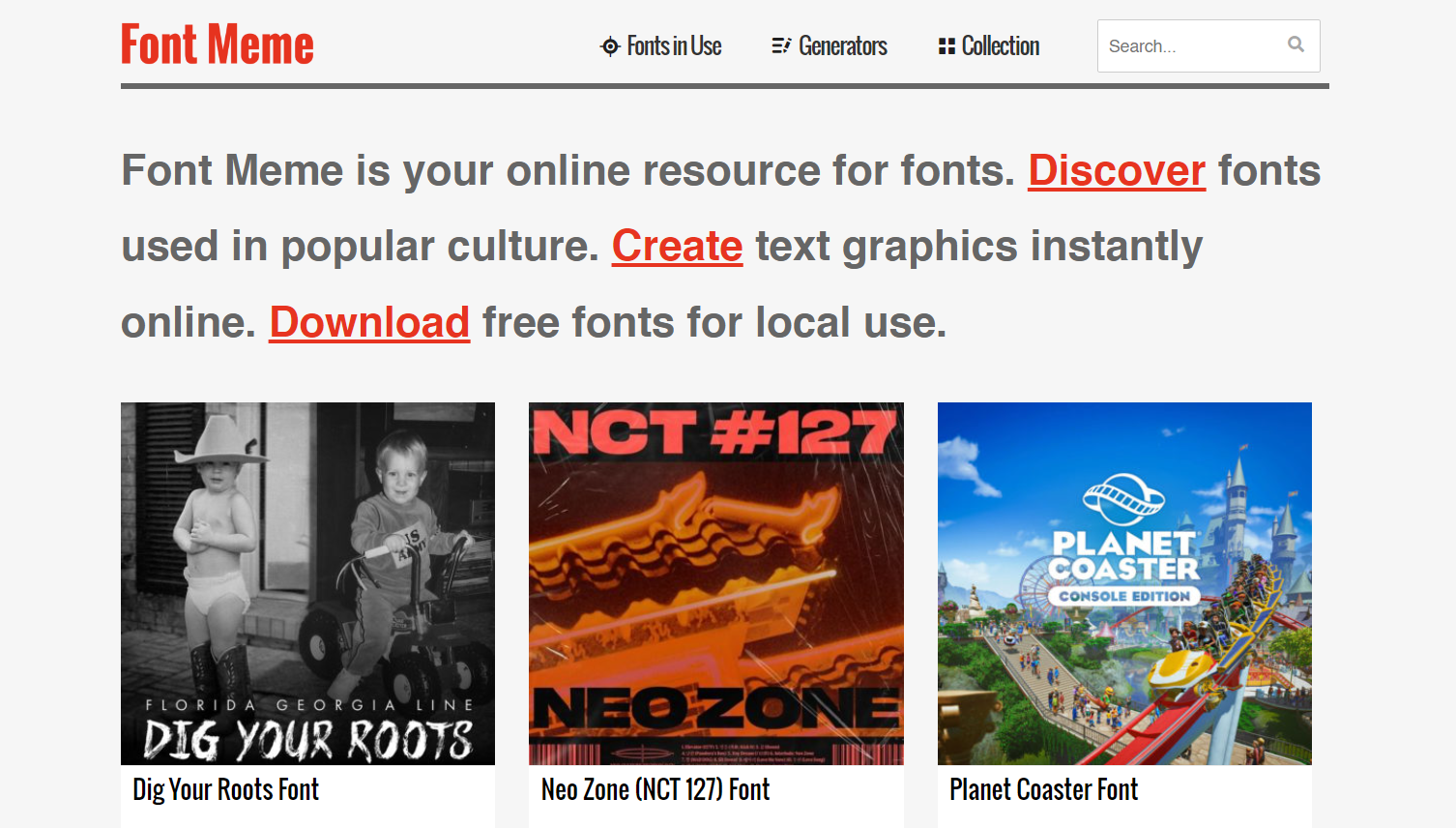Open the Collection menu item
This screenshot has width=1456, height=828.
pos(1000,45)
